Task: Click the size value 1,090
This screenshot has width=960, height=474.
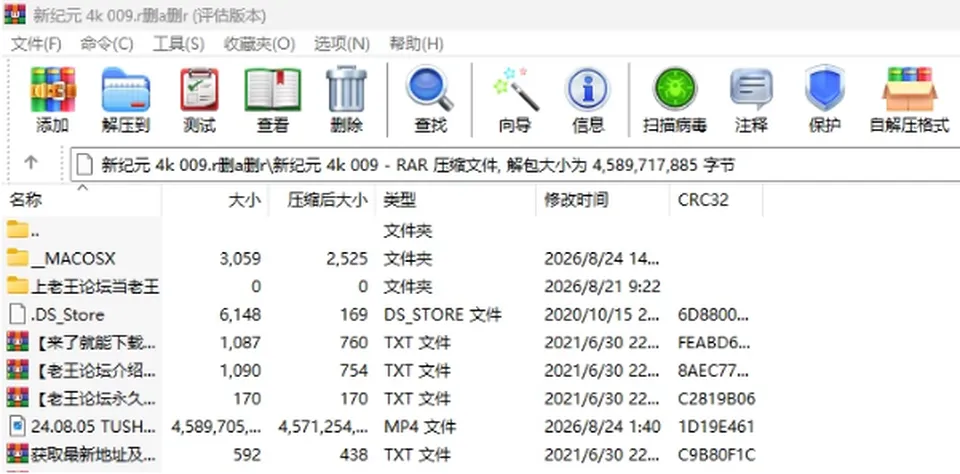Action: pyautogui.click(x=239, y=371)
